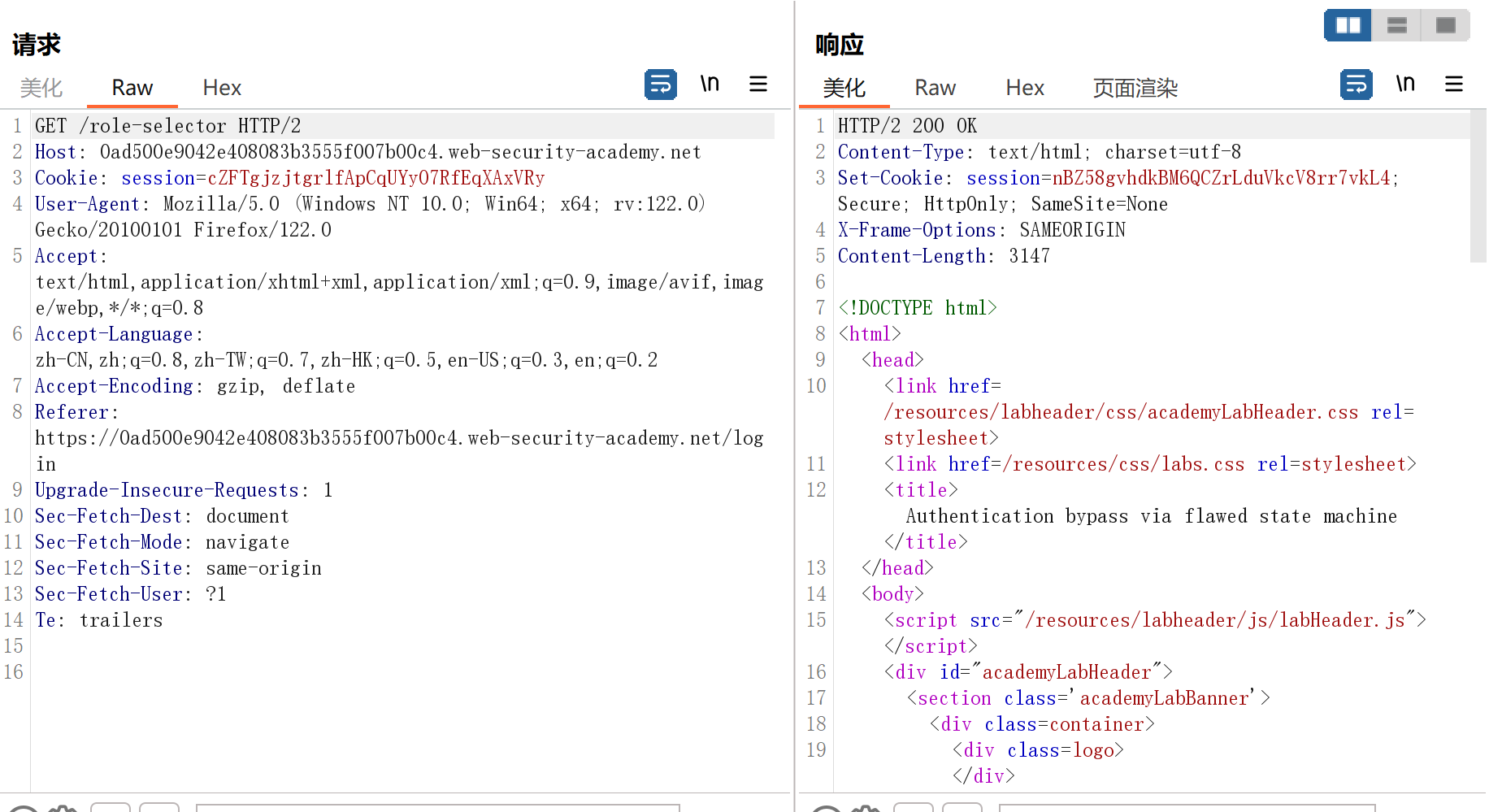Click the Cookie header name in request

pos(66,178)
